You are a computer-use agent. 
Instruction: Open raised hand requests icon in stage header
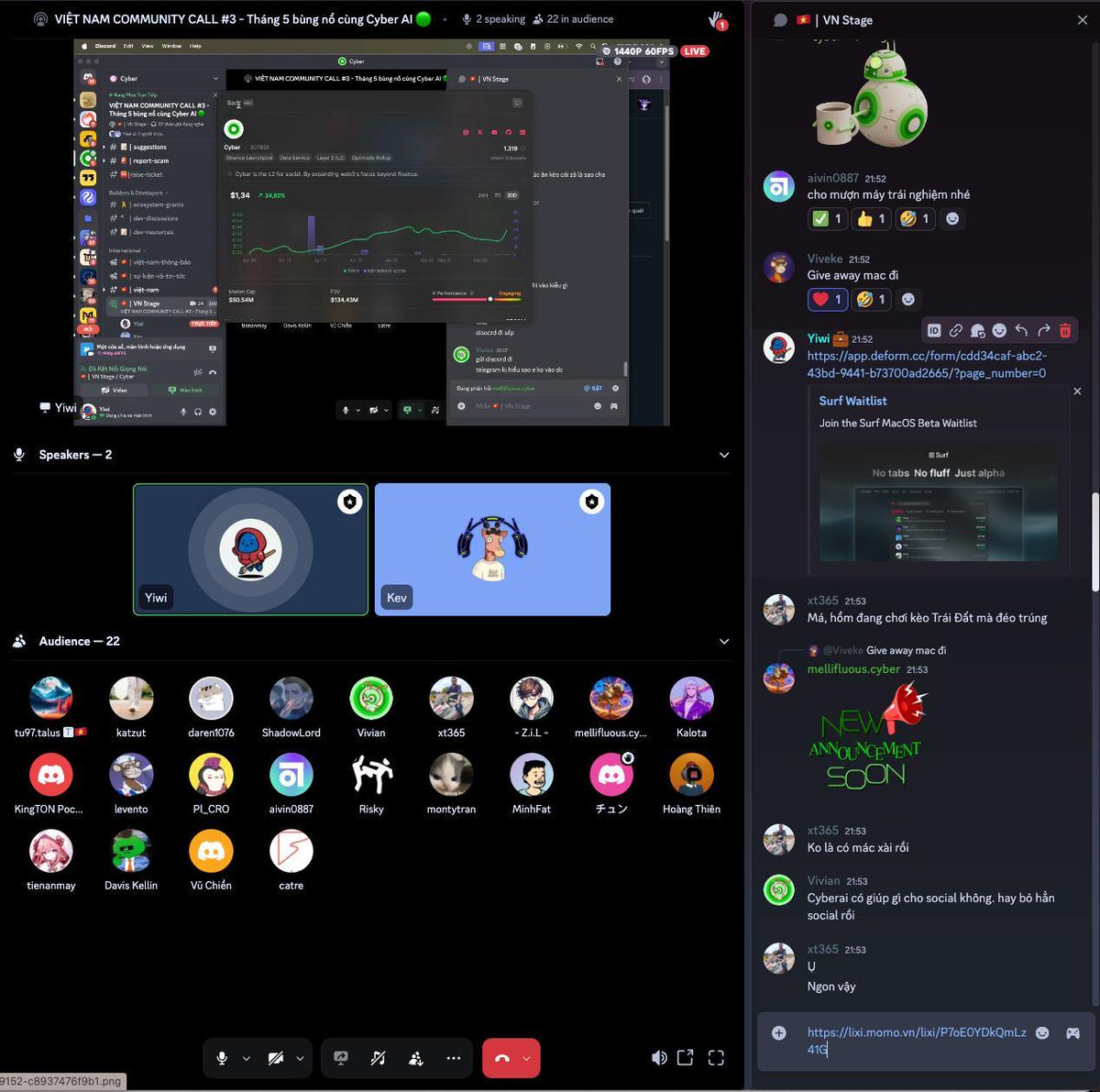point(718,19)
